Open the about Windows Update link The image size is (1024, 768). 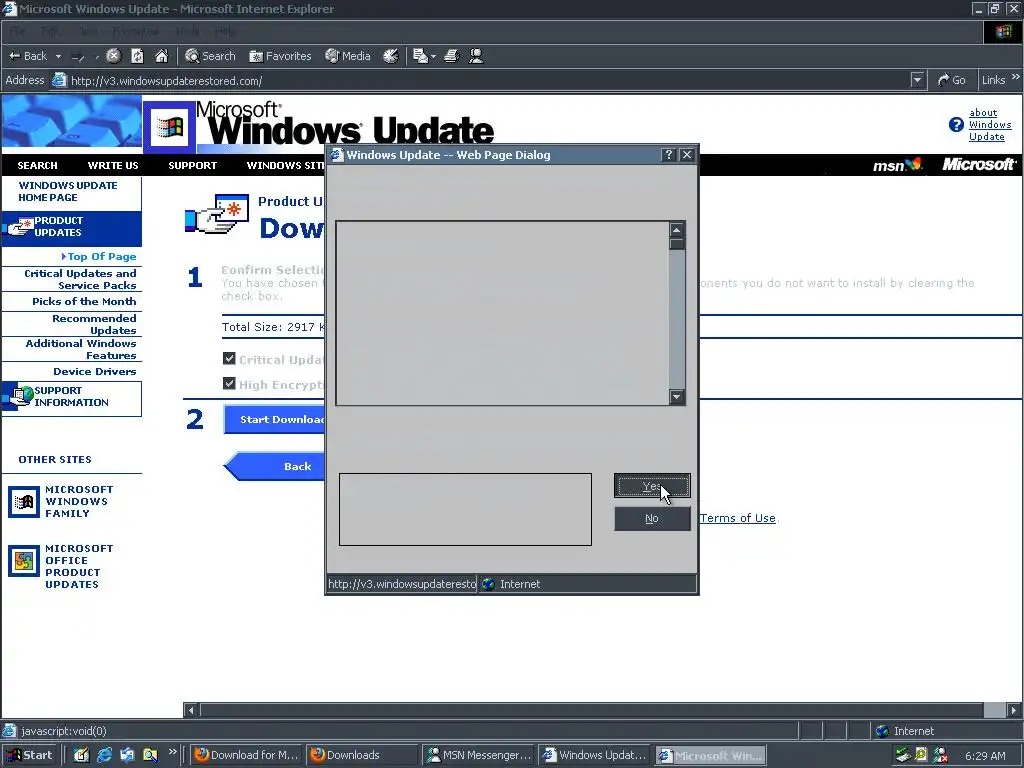coord(989,125)
